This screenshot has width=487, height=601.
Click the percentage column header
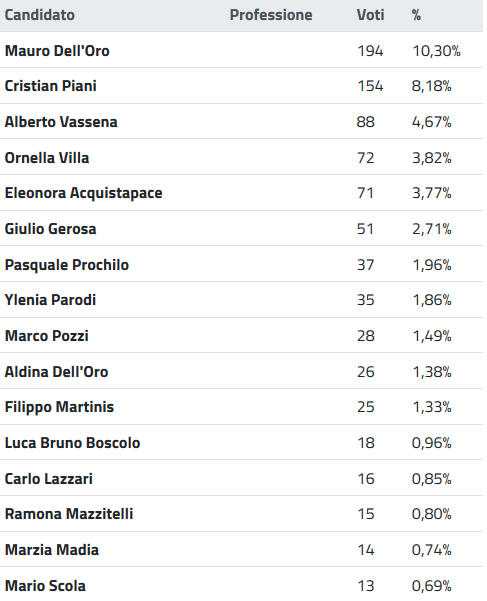coord(416,15)
